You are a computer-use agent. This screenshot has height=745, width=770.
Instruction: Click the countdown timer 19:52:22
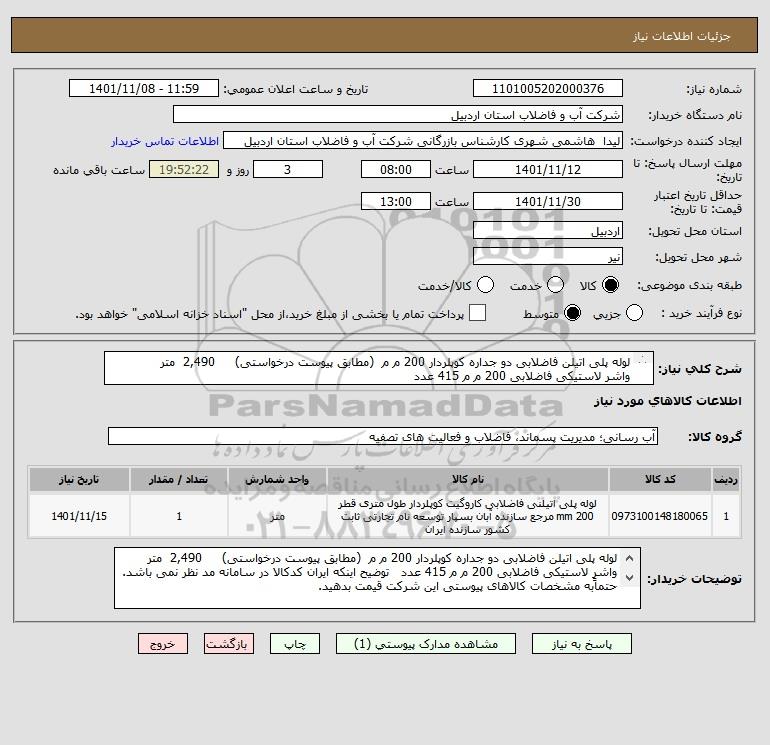pyautogui.click(x=184, y=169)
